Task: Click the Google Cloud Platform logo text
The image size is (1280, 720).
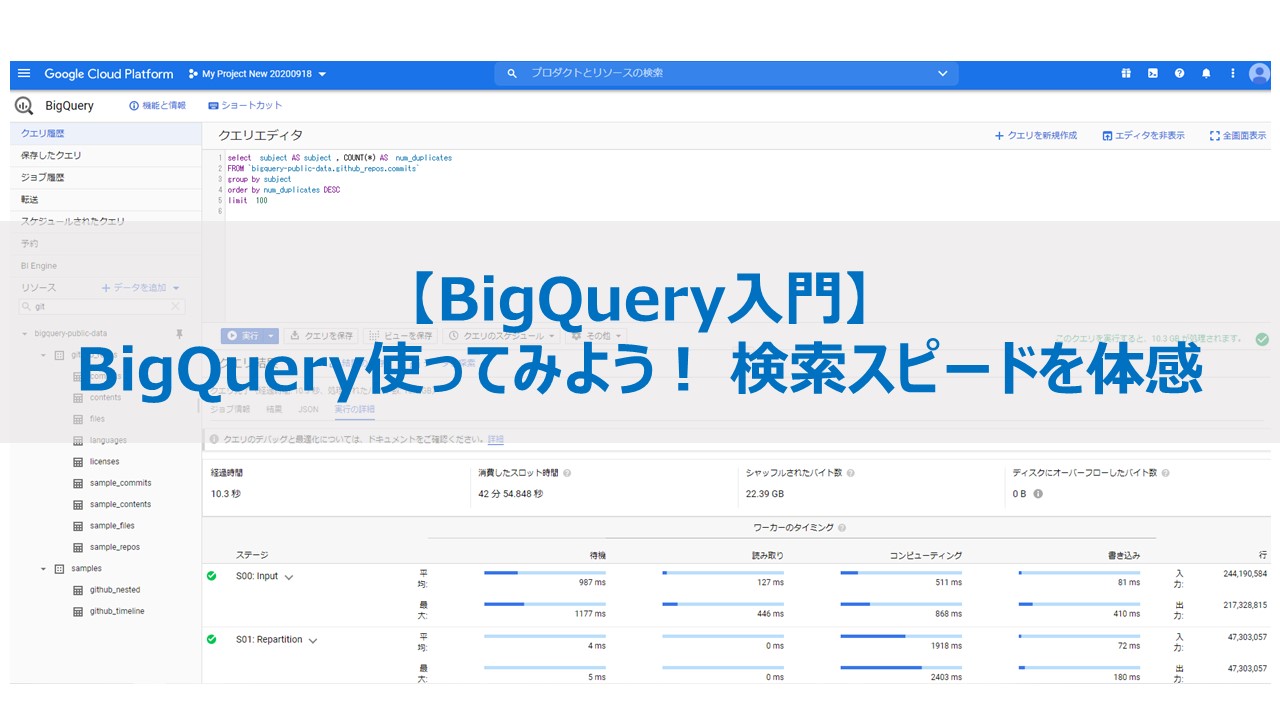Action: tap(109, 74)
